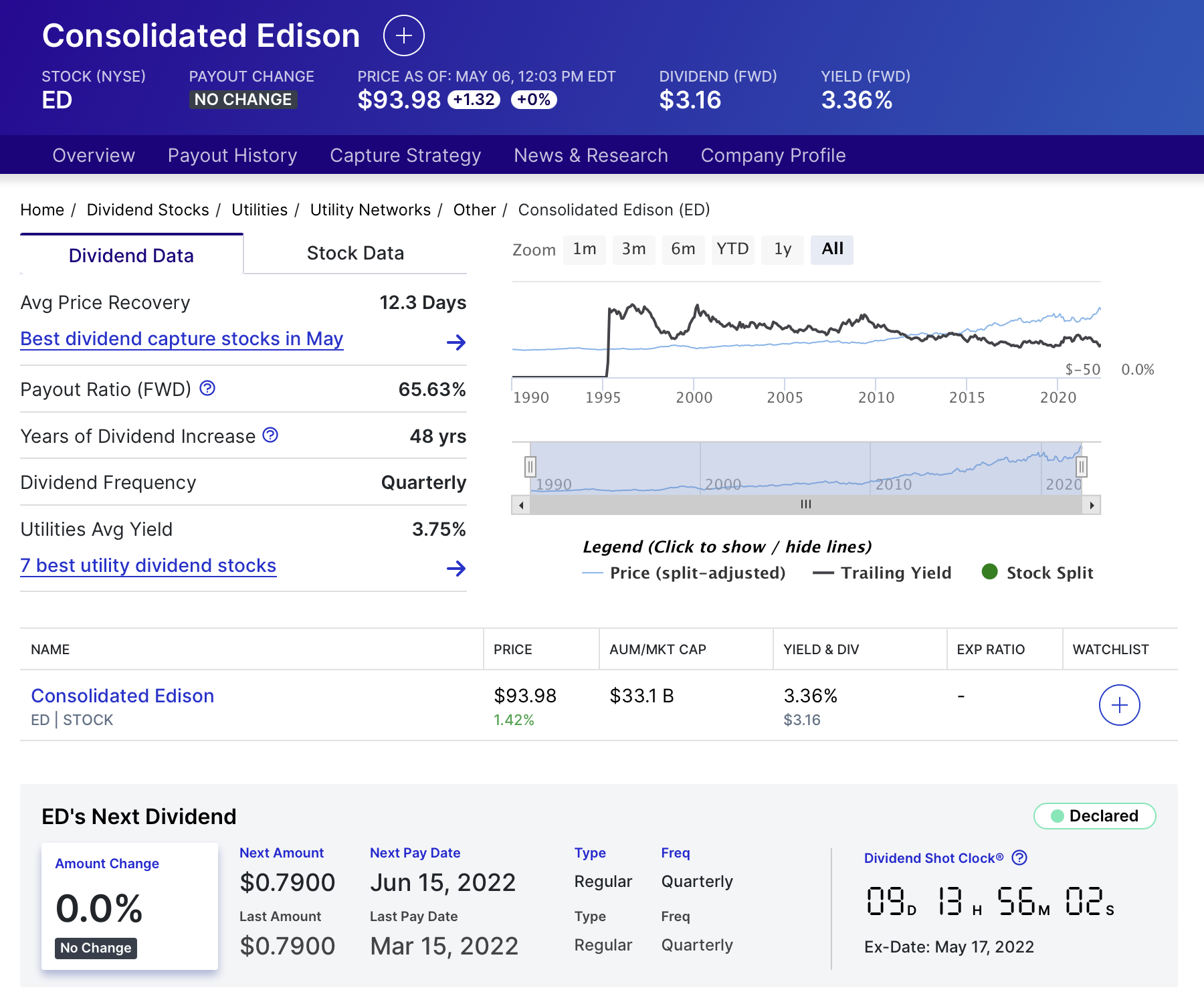
Task: Select YTD zoom range
Action: [x=733, y=249]
